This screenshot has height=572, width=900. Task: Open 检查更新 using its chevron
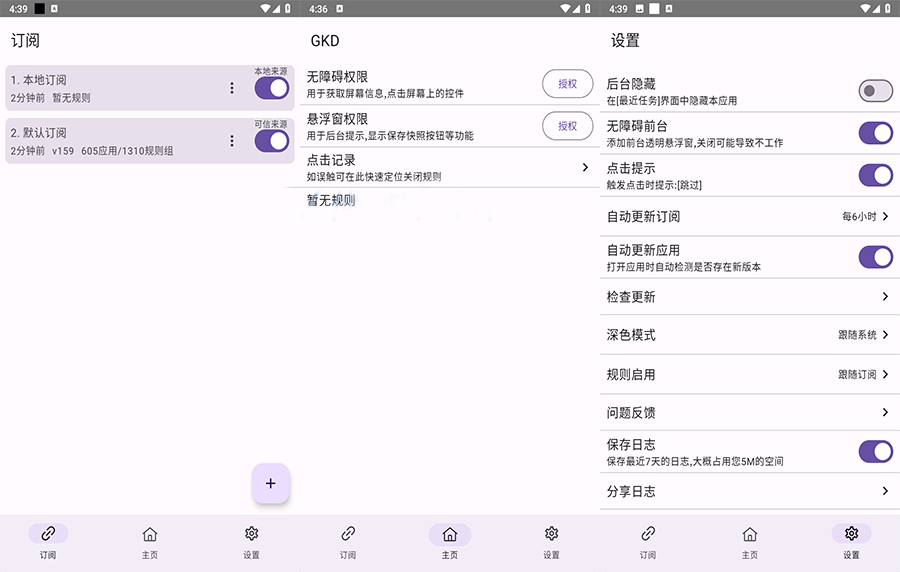(885, 296)
